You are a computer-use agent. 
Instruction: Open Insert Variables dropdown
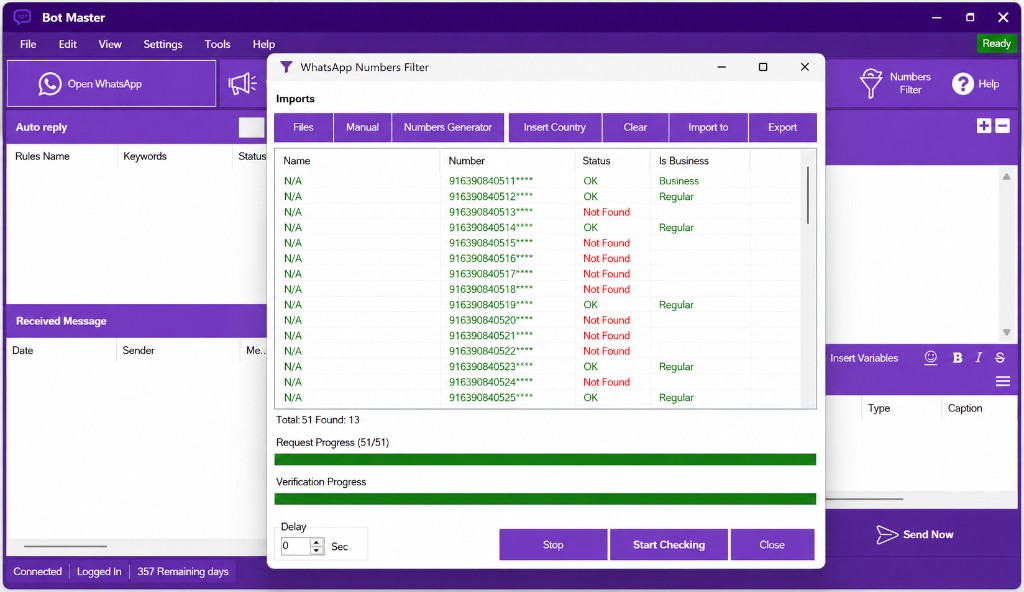(864, 358)
